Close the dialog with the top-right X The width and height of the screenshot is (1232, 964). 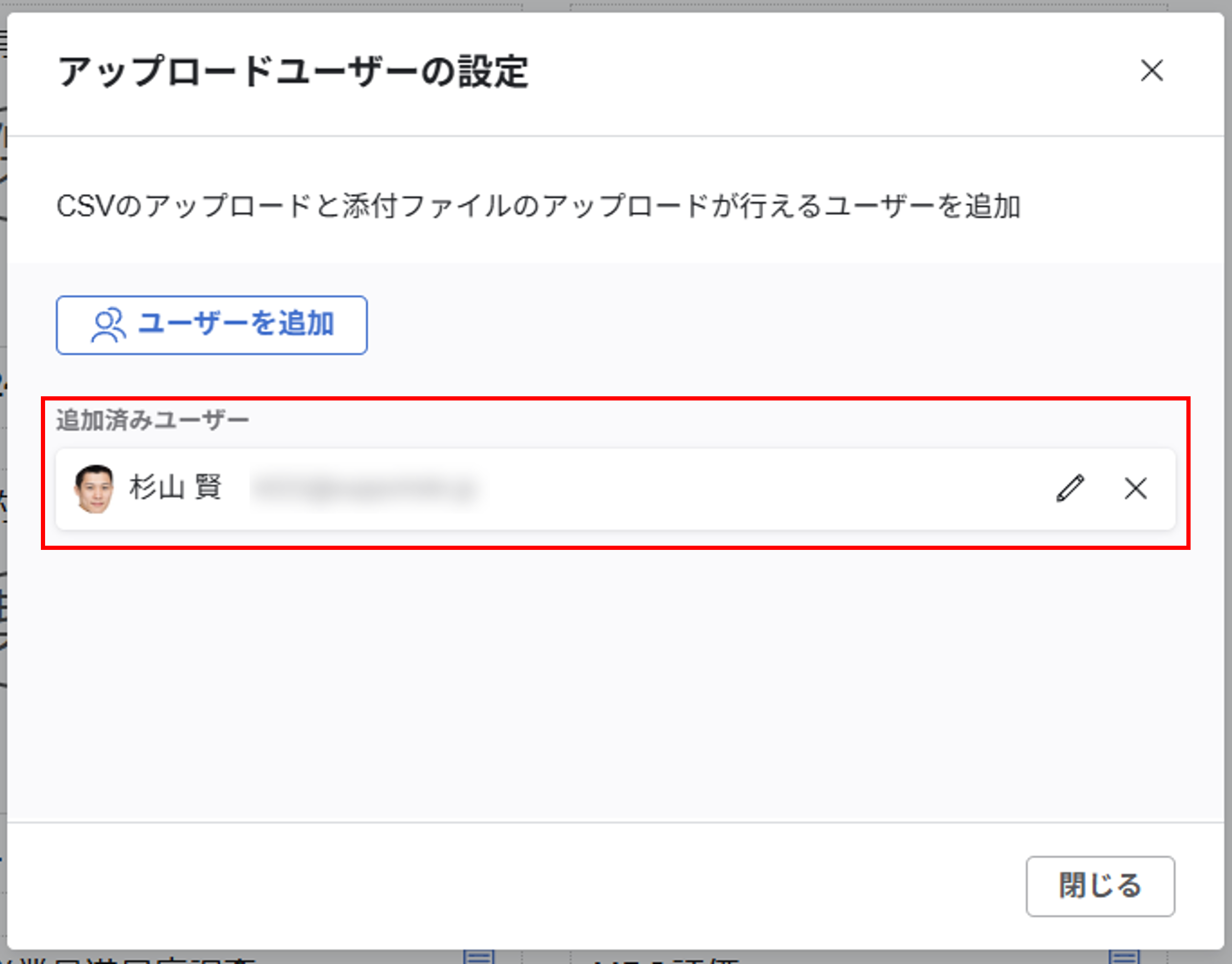point(1151,71)
